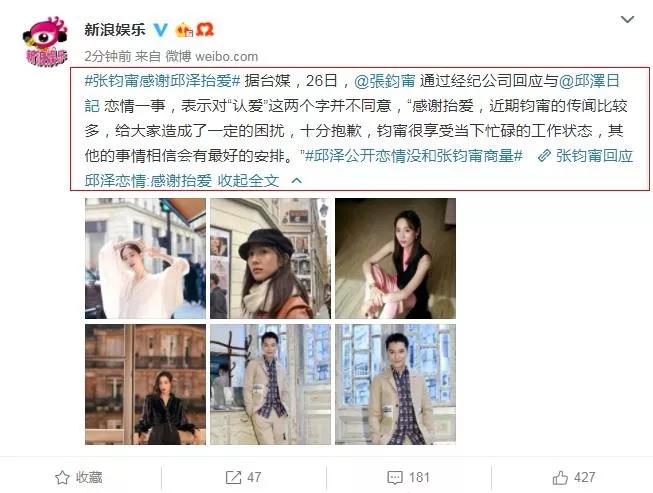Open photo of woman in white blouse
The height and width of the screenshot is (493, 653).
click(x=145, y=259)
